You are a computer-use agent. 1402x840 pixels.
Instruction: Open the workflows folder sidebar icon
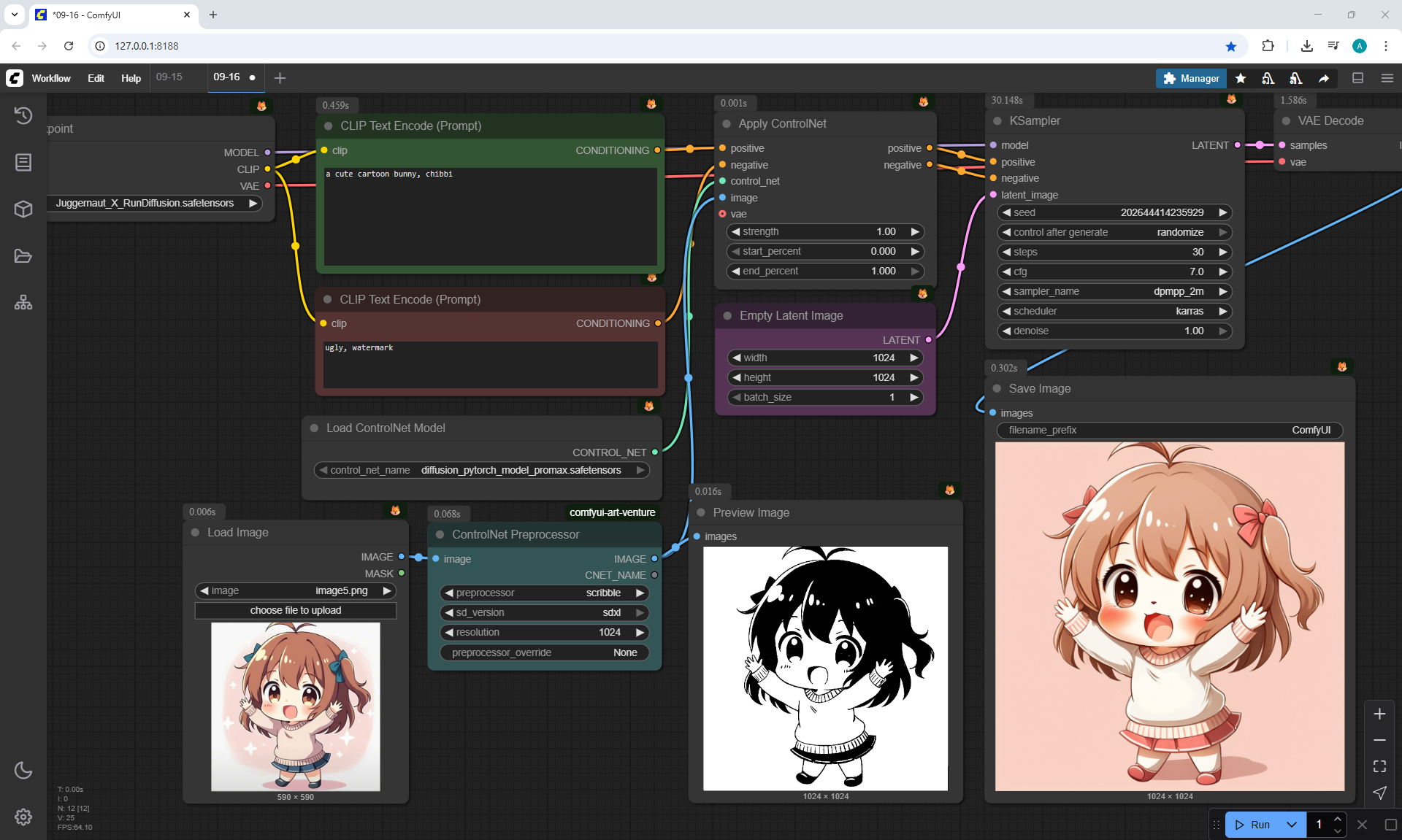tap(23, 256)
